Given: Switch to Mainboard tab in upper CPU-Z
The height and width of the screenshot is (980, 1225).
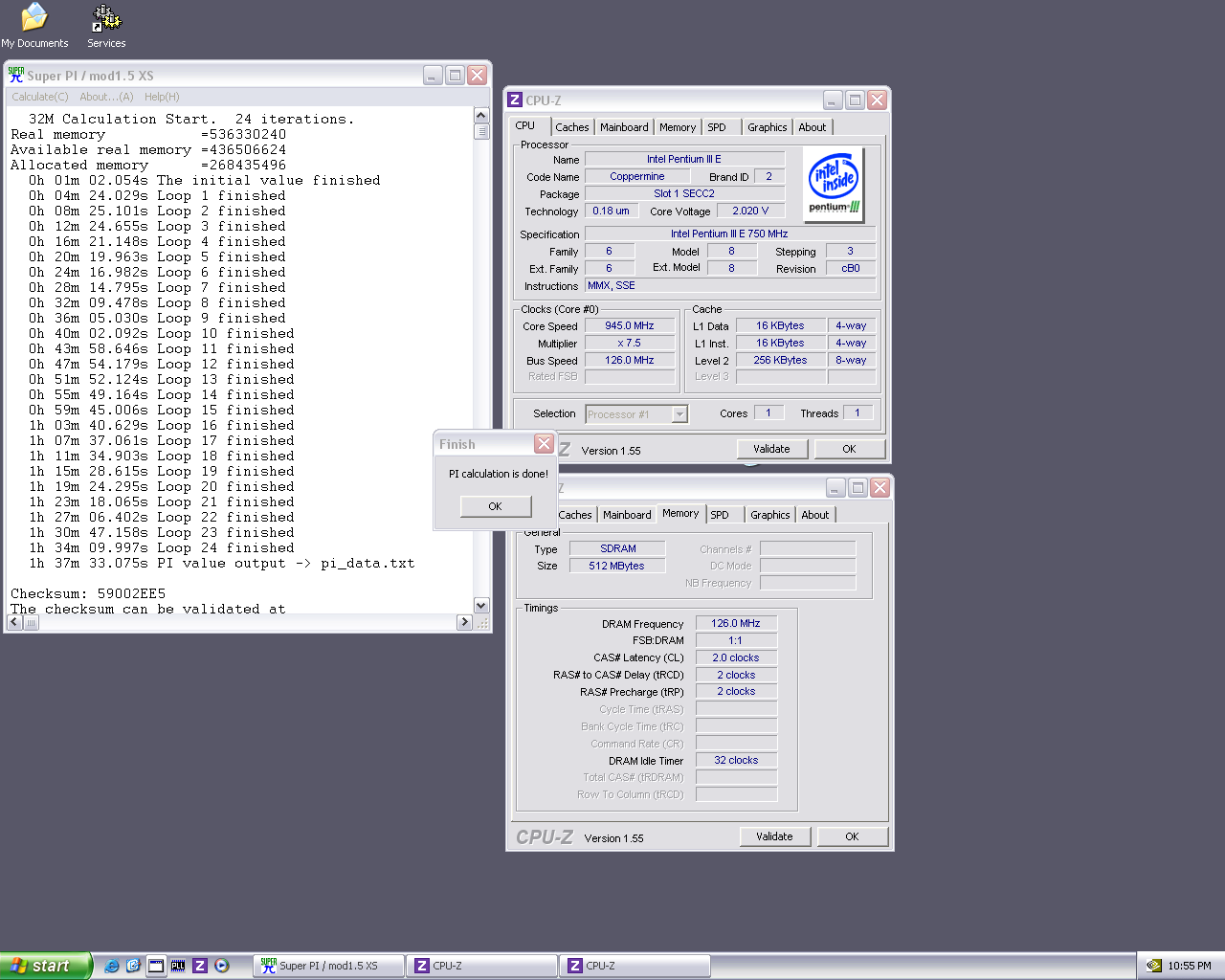Looking at the screenshot, I should click(x=624, y=127).
